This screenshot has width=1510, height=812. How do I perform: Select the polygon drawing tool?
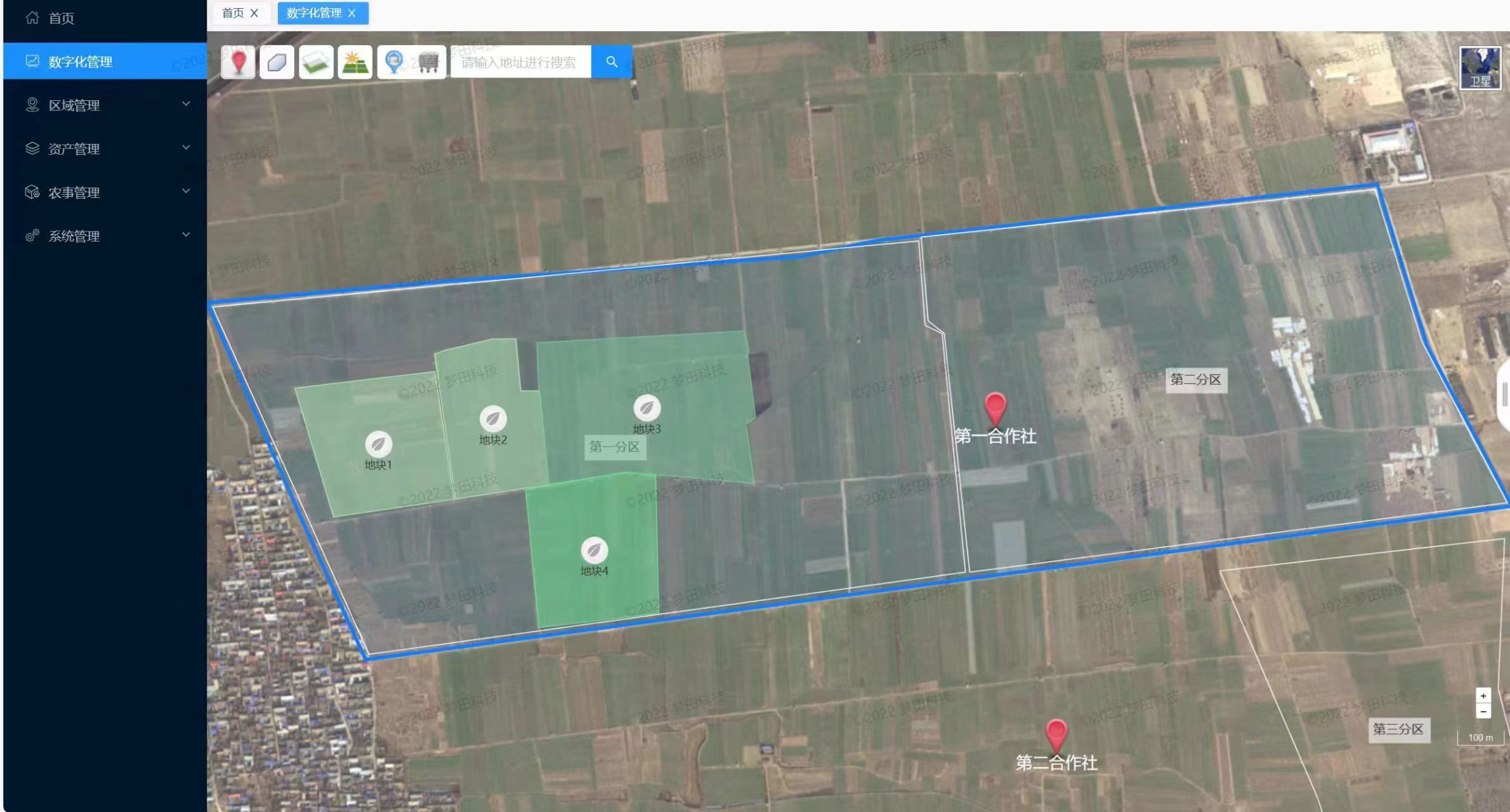coord(277,62)
